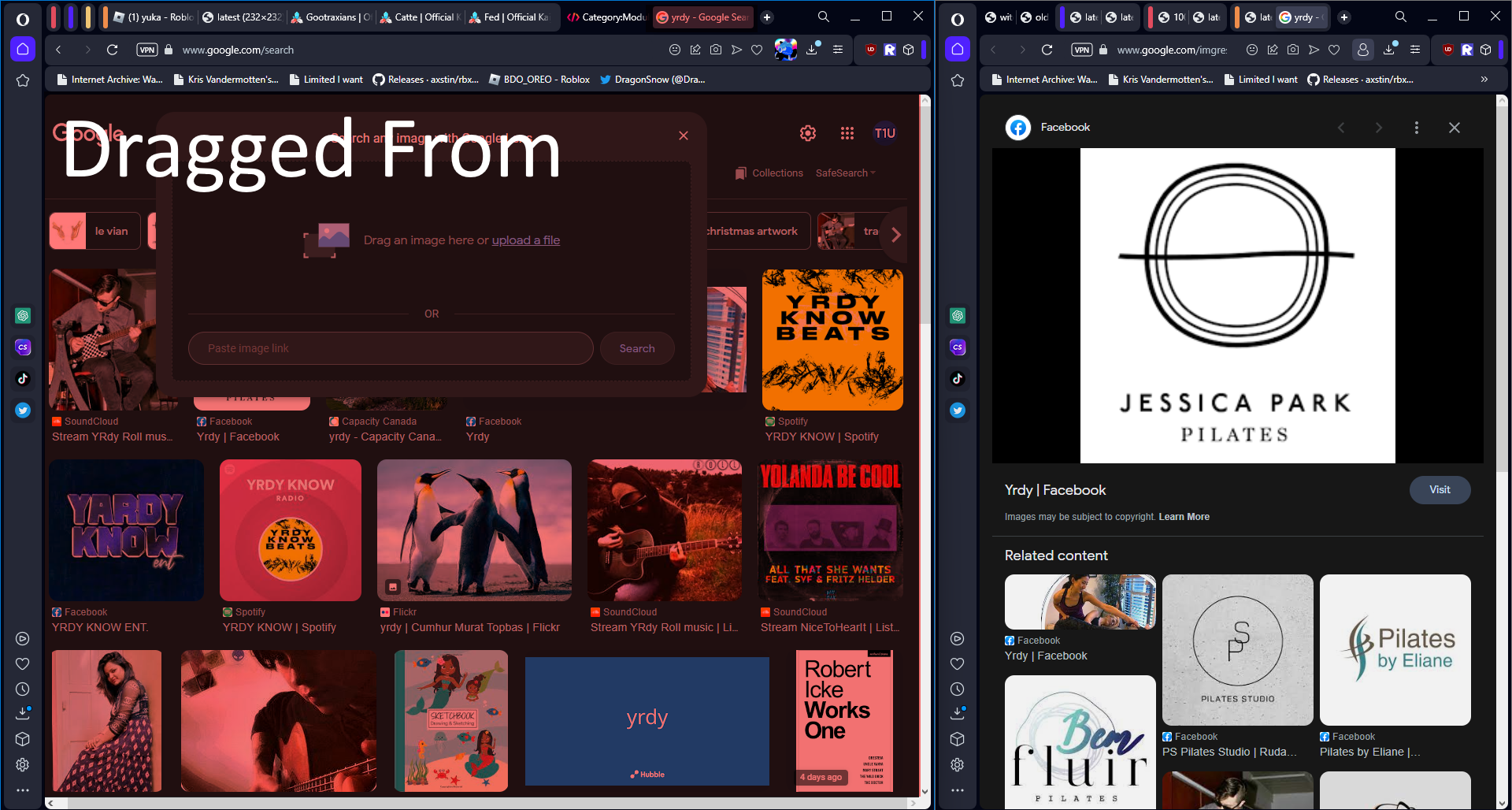Open sidebar settings gear in left window
The image size is (1512, 810).
tap(23, 764)
